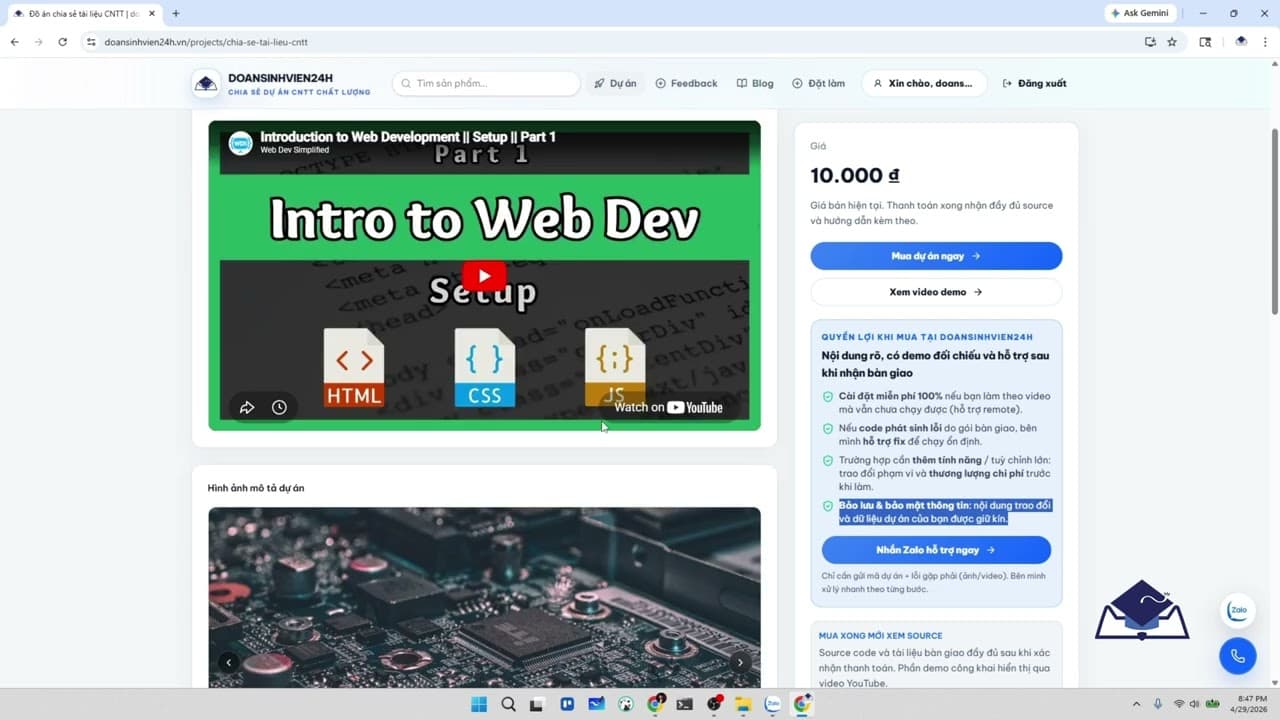Click Mua dự án ngay button
Image resolution: width=1280 pixels, height=720 pixels.
(936, 256)
